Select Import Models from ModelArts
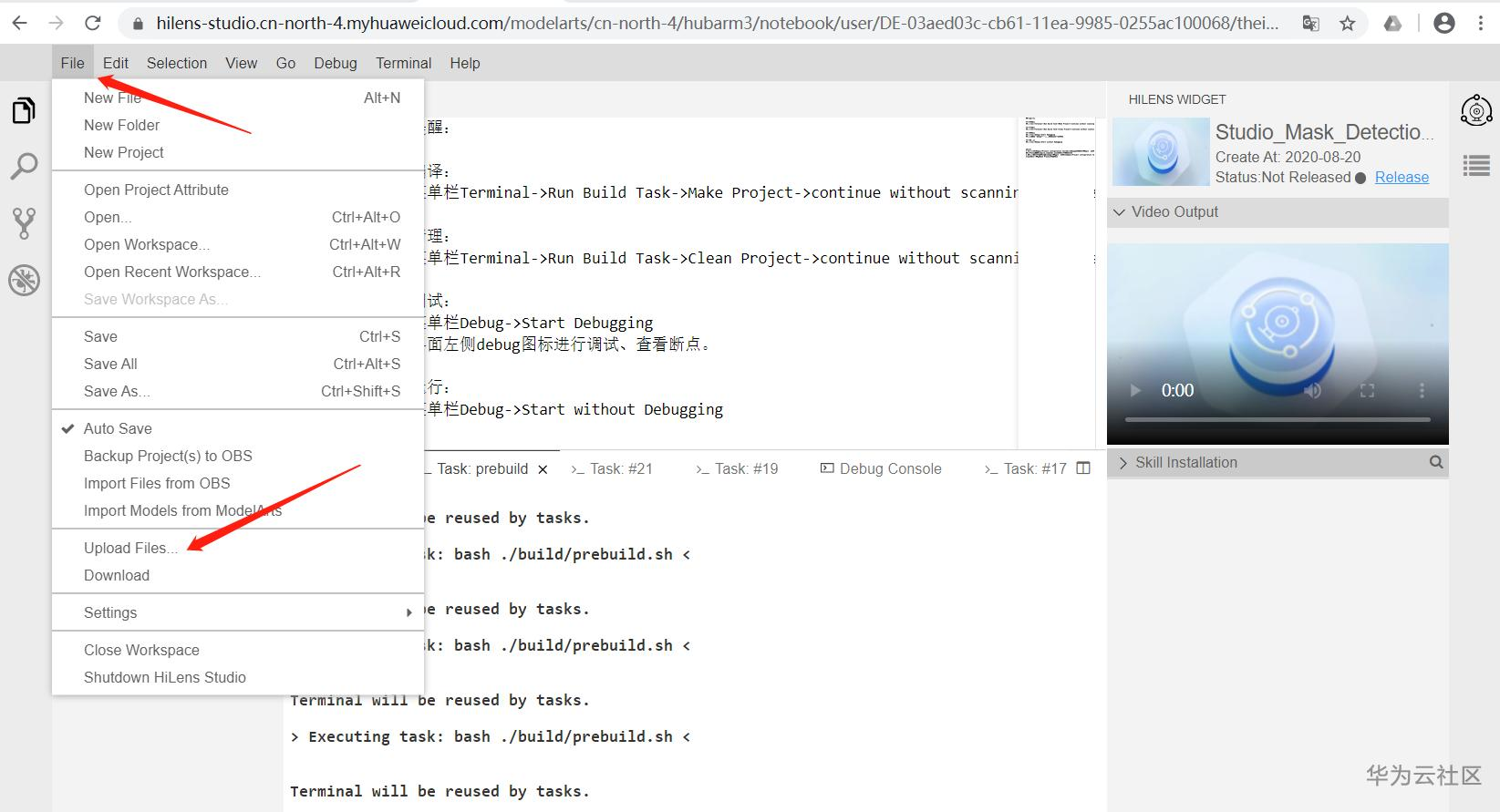The image size is (1500, 812). pyautogui.click(x=238, y=510)
